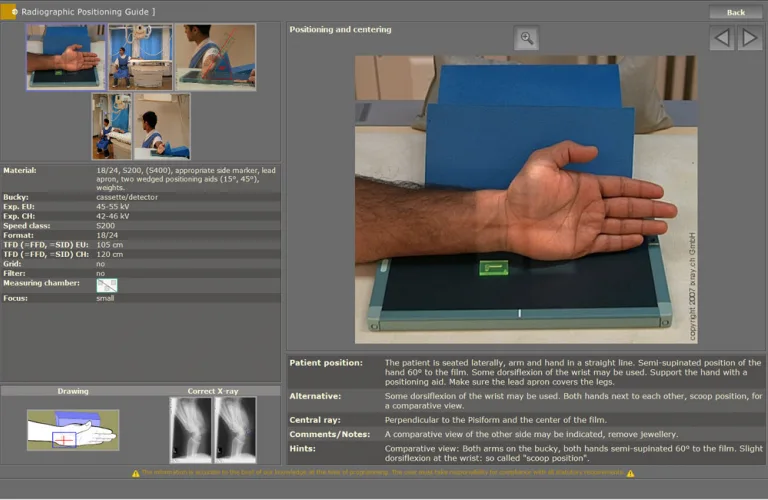This screenshot has width=768, height=500.
Task: Click the '120 cm' TFD value
Action: 110,254
